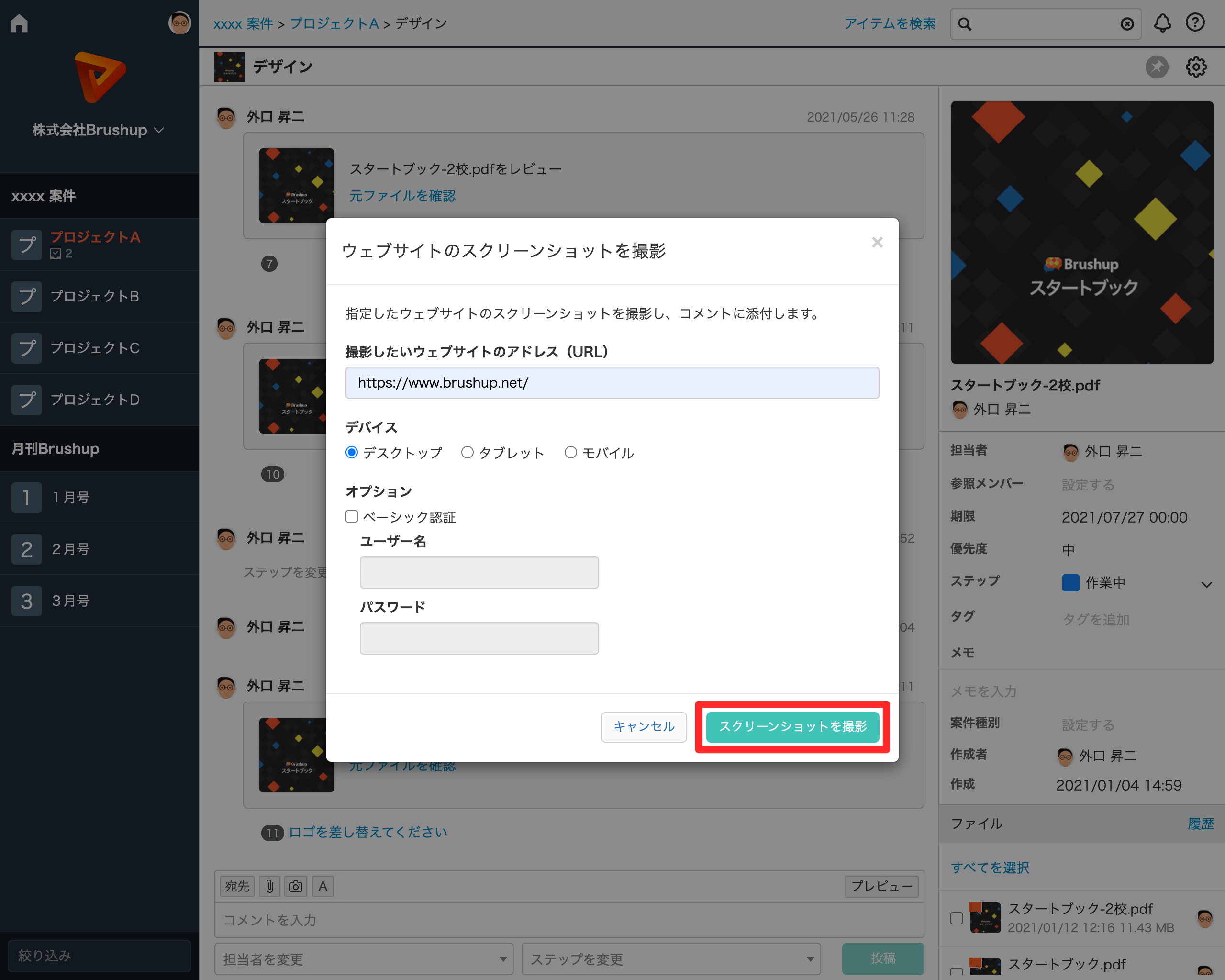Click the camera screenshot icon in comment toolbar
The image size is (1225, 980).
click(295, 886)
